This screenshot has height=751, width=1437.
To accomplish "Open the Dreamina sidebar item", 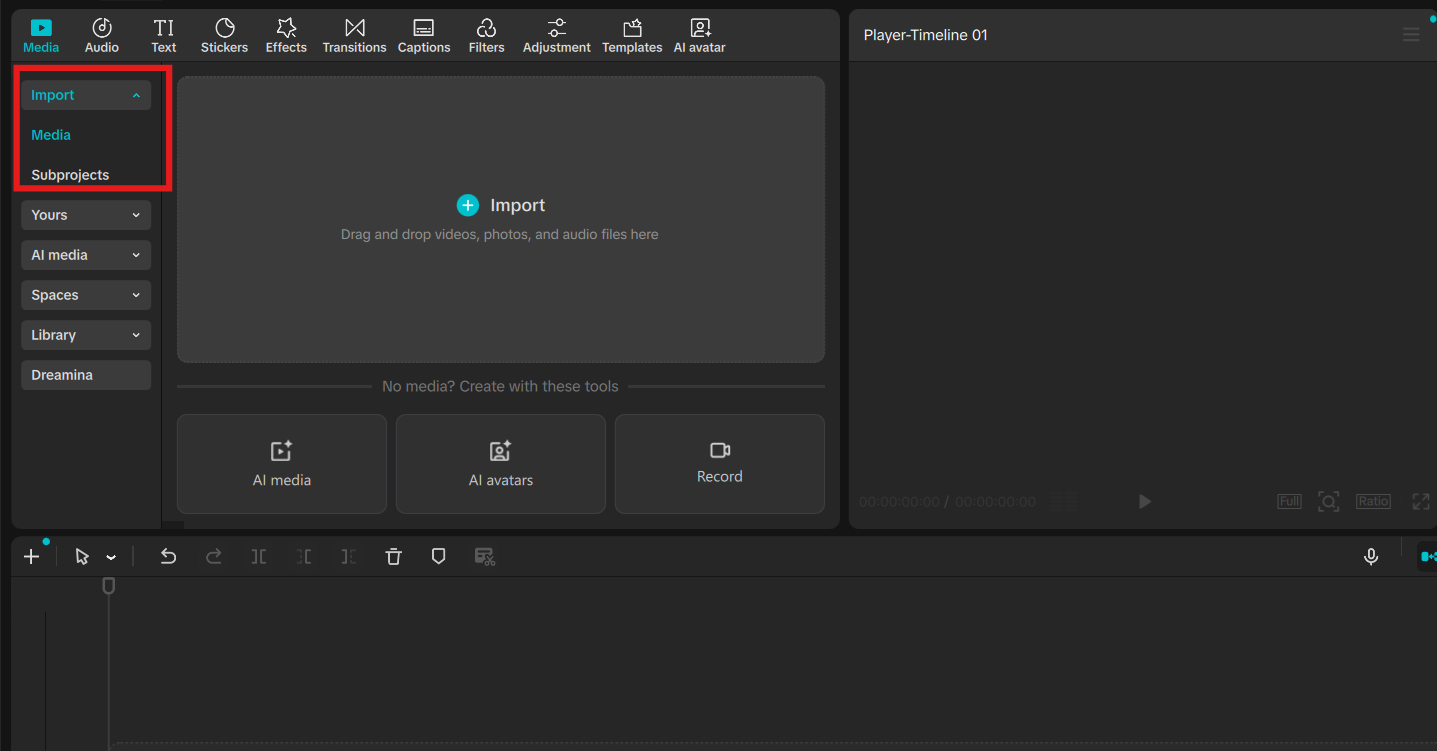I will [86, 375].
